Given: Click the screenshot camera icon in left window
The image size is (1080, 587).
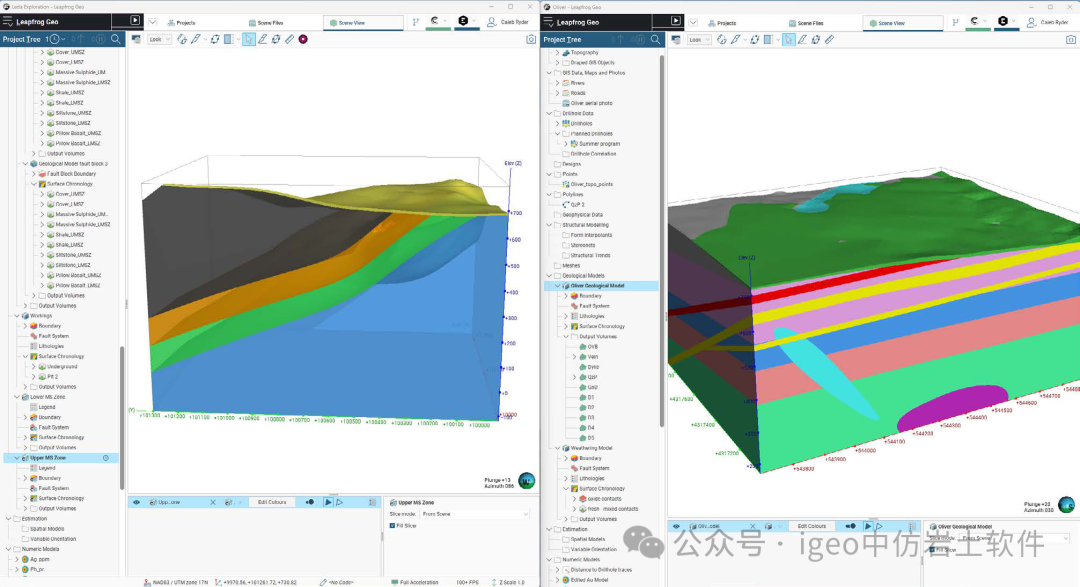Looking at the screenshot, I should [531, 40].
